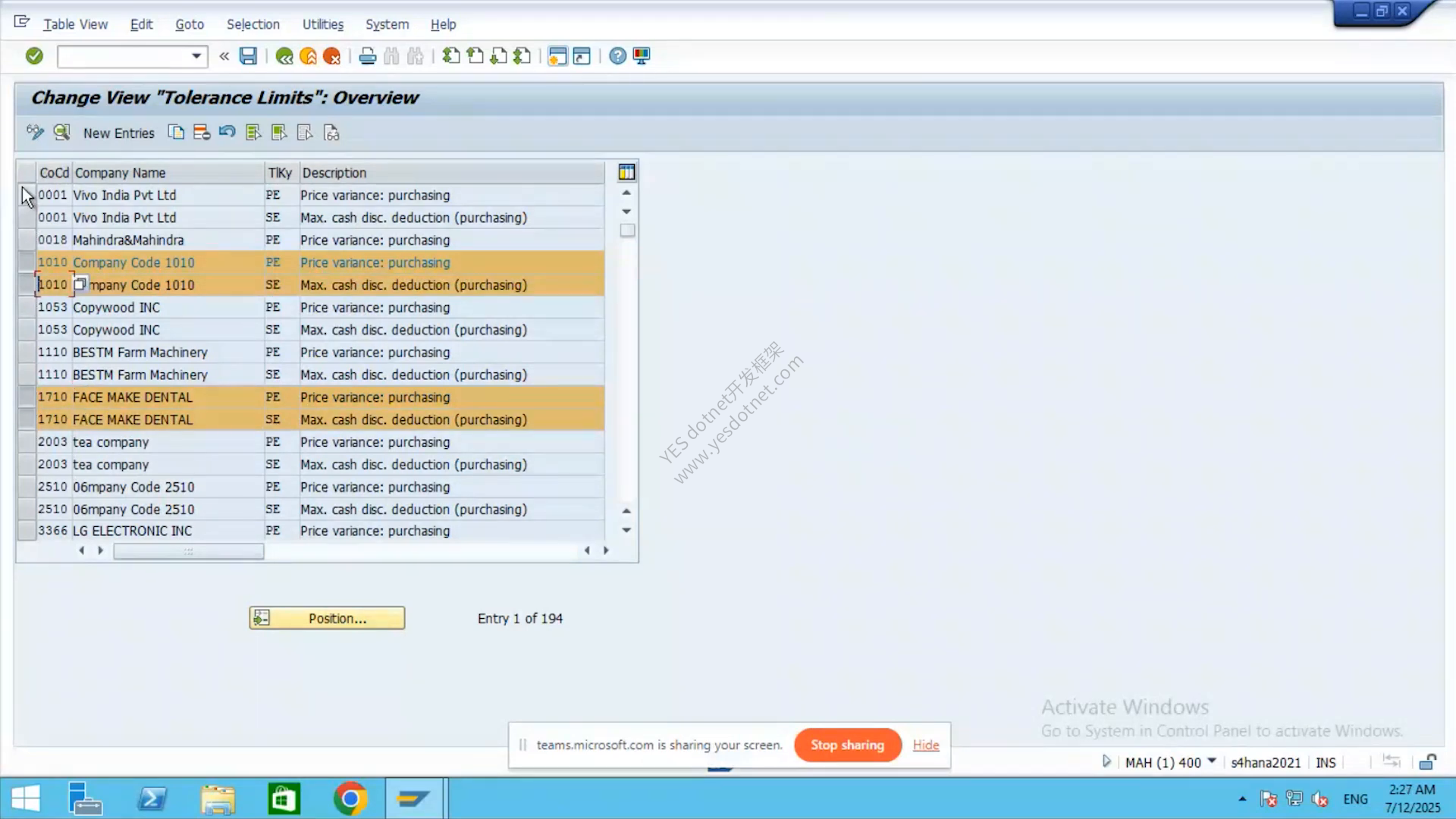Open the Table View menu

75,24
